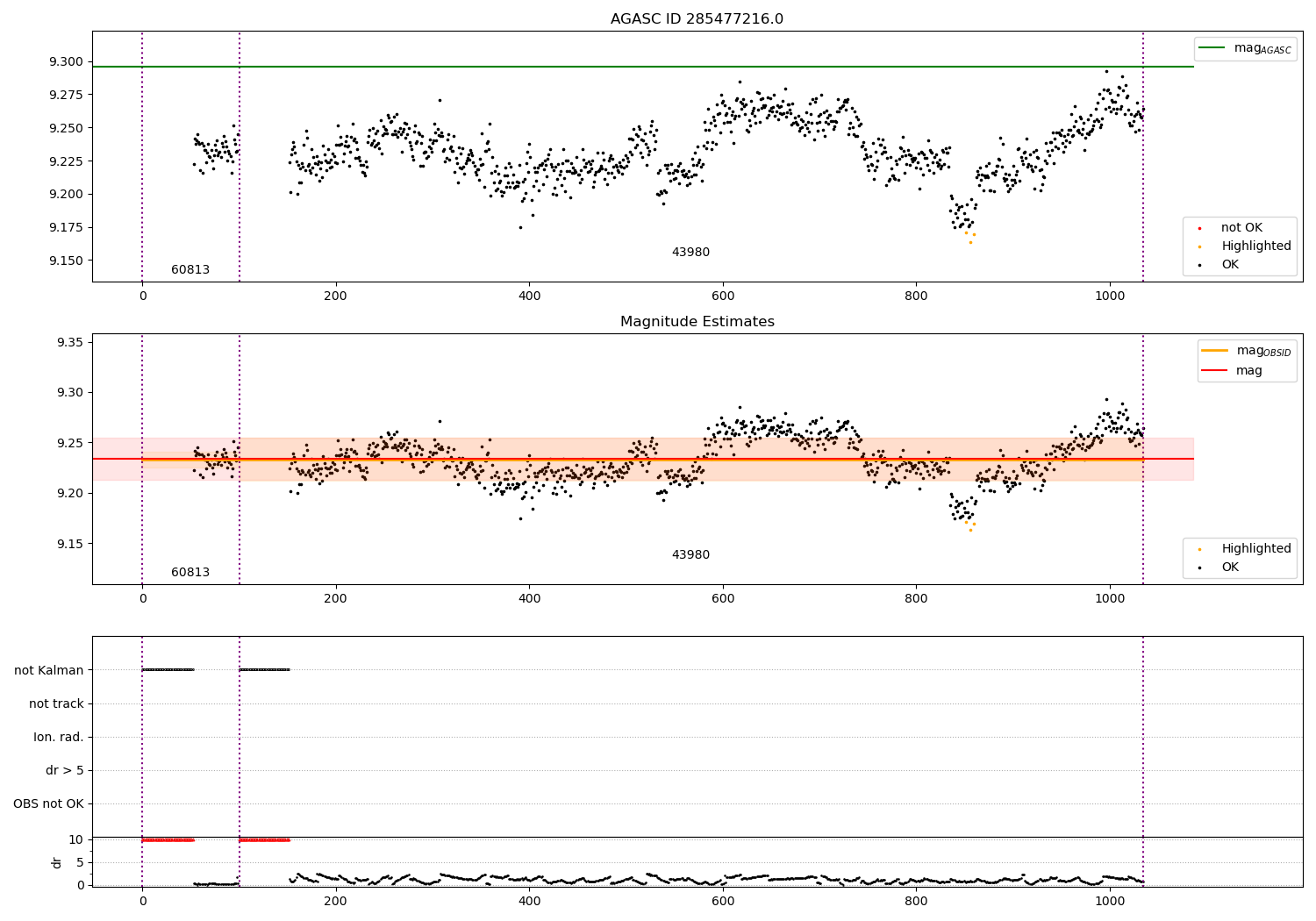Image resolution: width=1316 pixels, height=921 pixels.
Task: Click the "60813" annotation in the top plot
Action: (x=190, y=270)
